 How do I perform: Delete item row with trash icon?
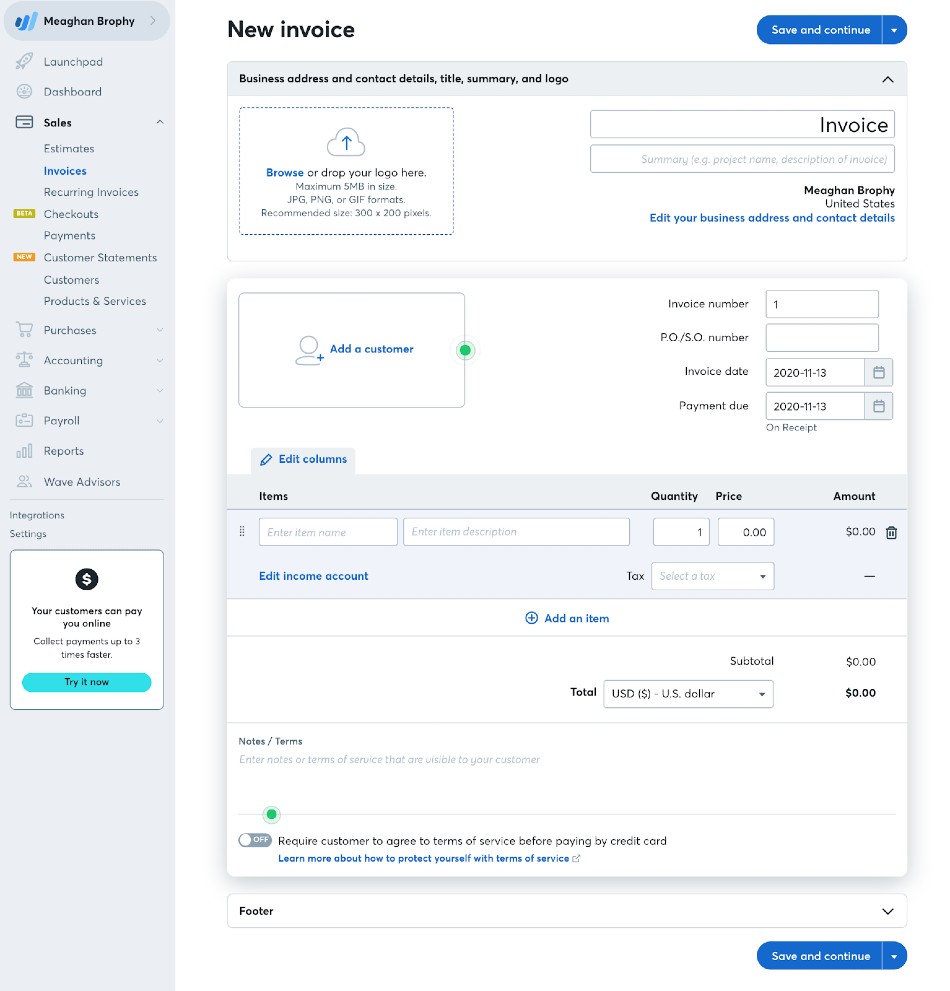coord(891,533)
